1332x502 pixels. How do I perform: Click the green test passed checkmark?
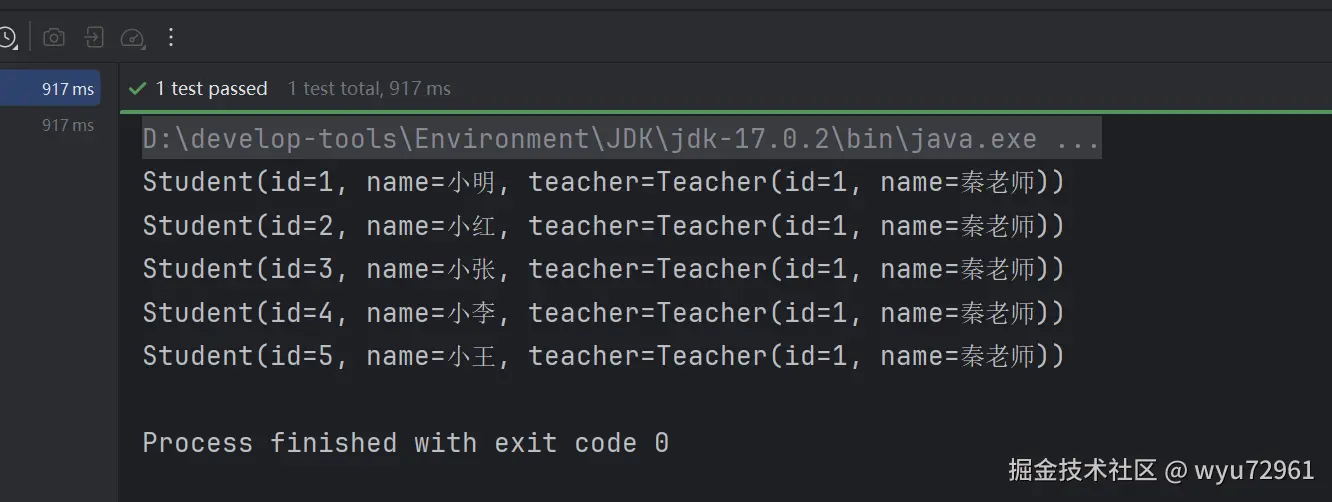click(x=138, y=89)
